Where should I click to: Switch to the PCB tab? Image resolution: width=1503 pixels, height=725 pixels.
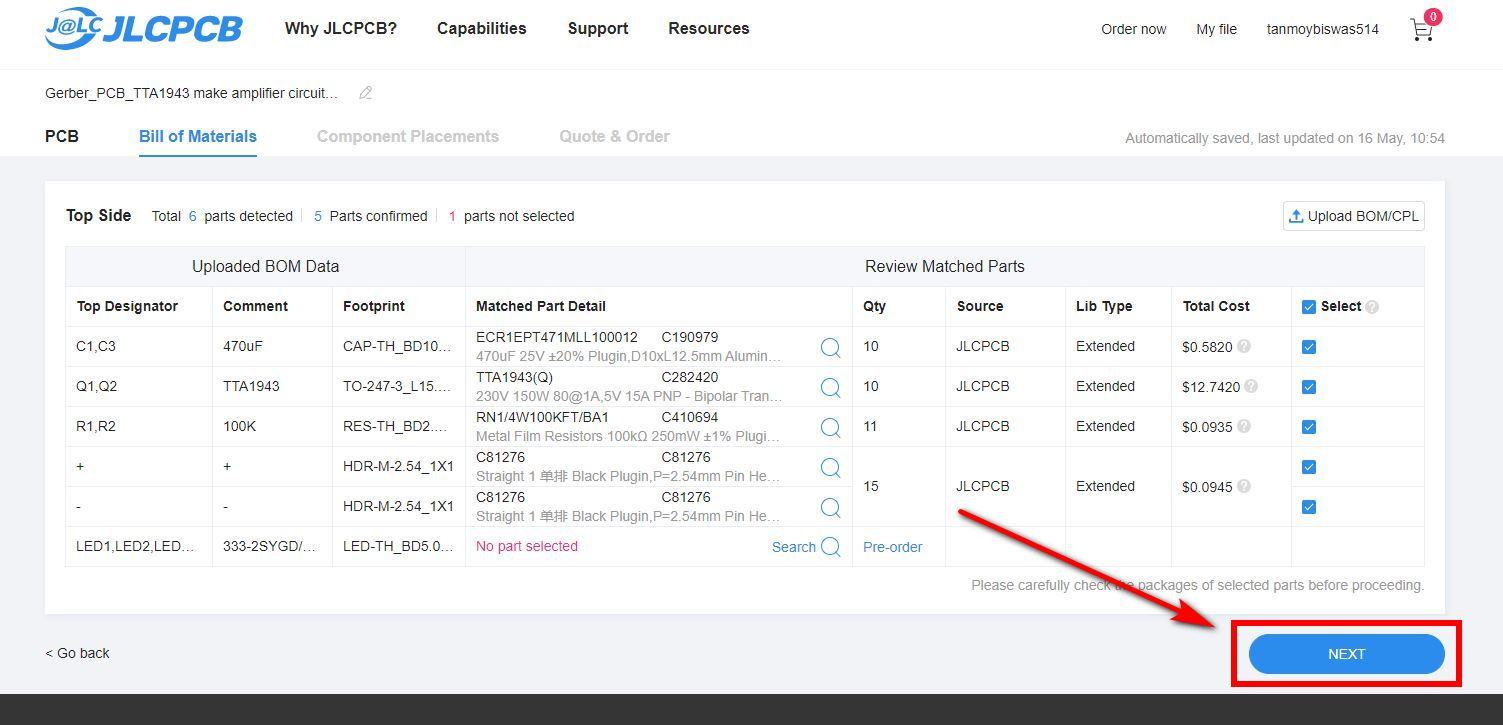[x=62, y=136]
